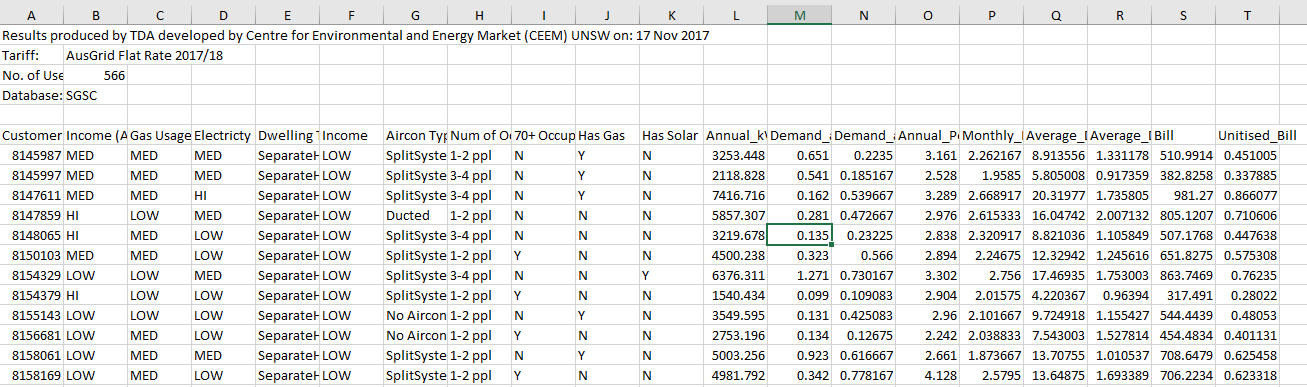This screenshot has height=387, width=1307.
Task: Click the 'Gas Usage' header cell
Action: point(160,136)
